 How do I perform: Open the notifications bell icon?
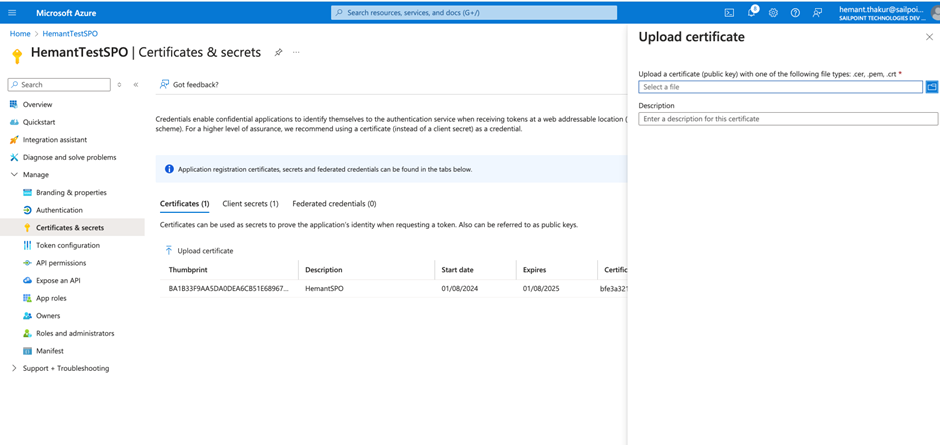pos(751,13)
